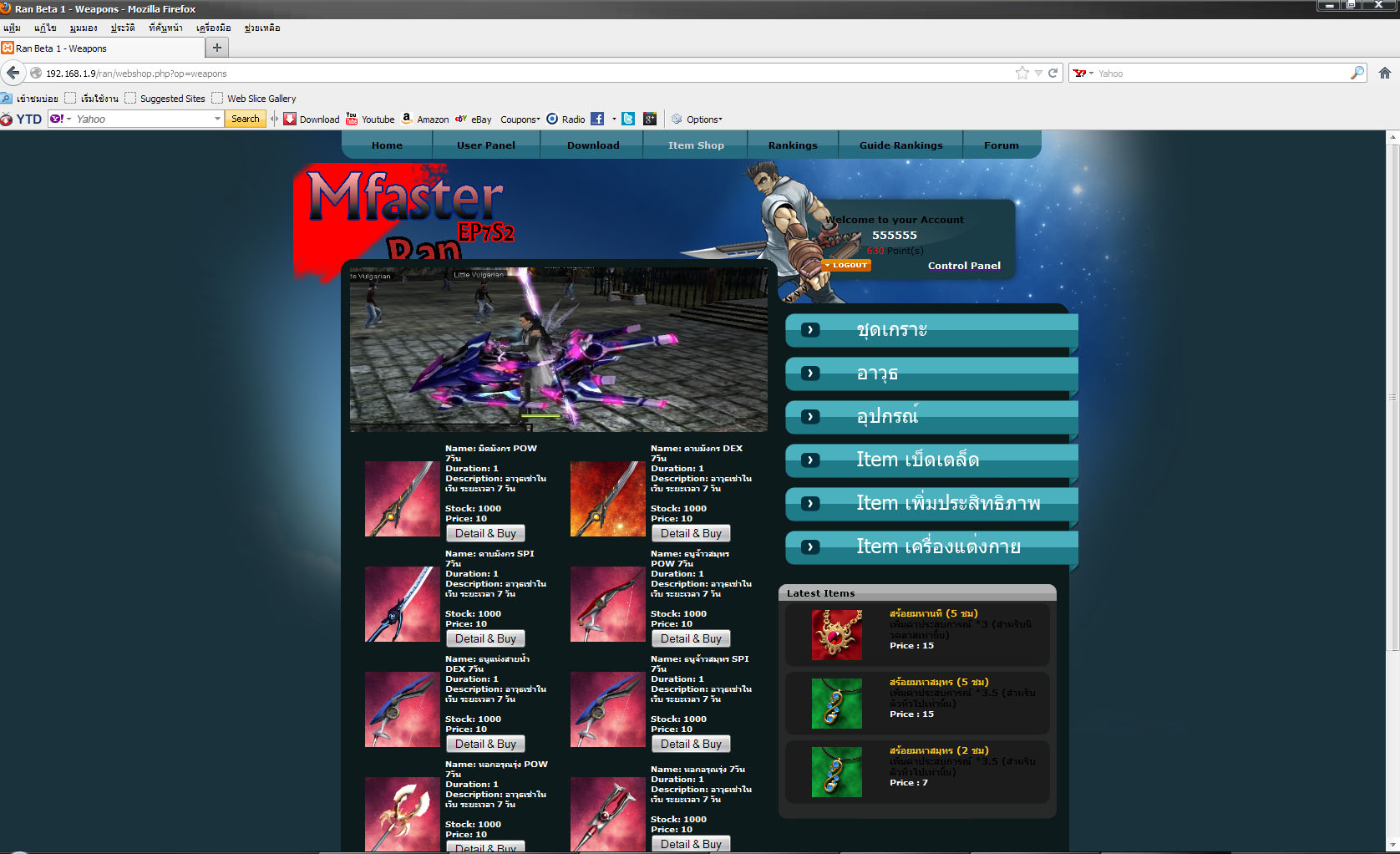Open the แก้ไข menu
Screen dimensions: 1400x854
point(45,28)
